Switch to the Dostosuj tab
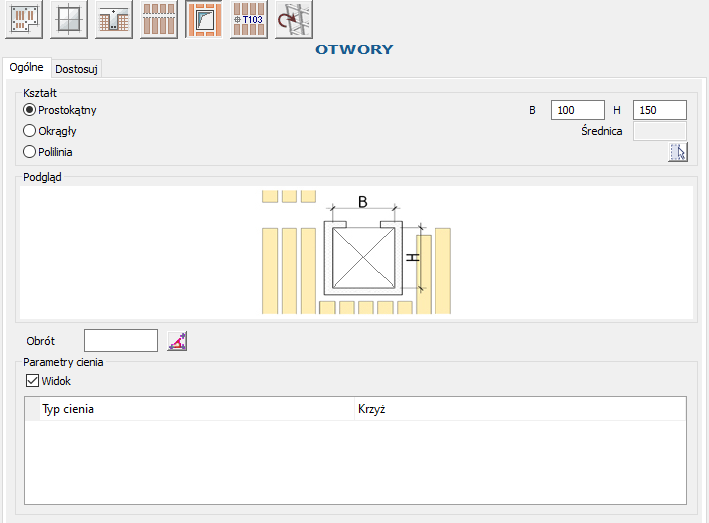This screenshot has width=709, height=523. 77,69
